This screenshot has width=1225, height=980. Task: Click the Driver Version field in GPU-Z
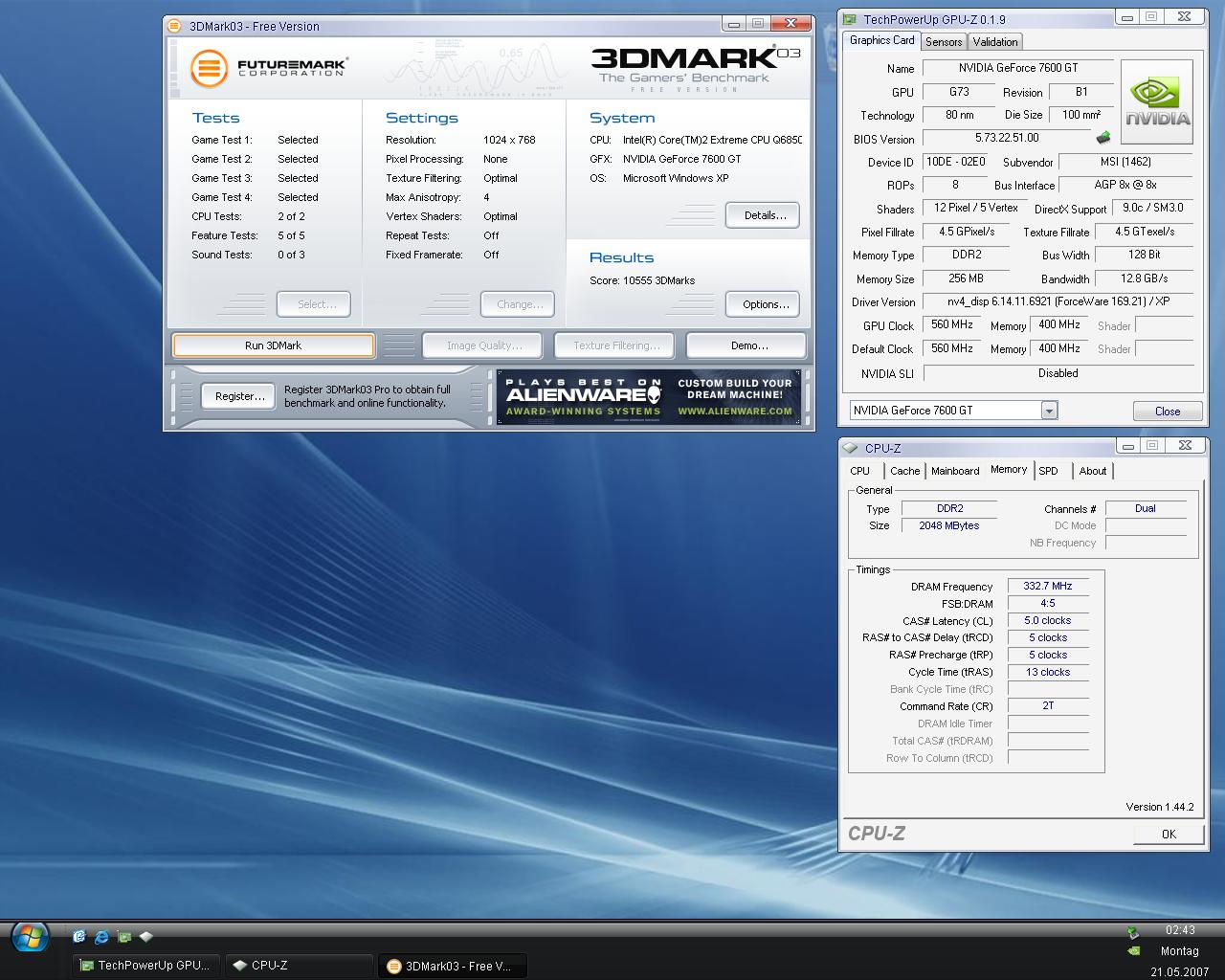[1058, 301]
